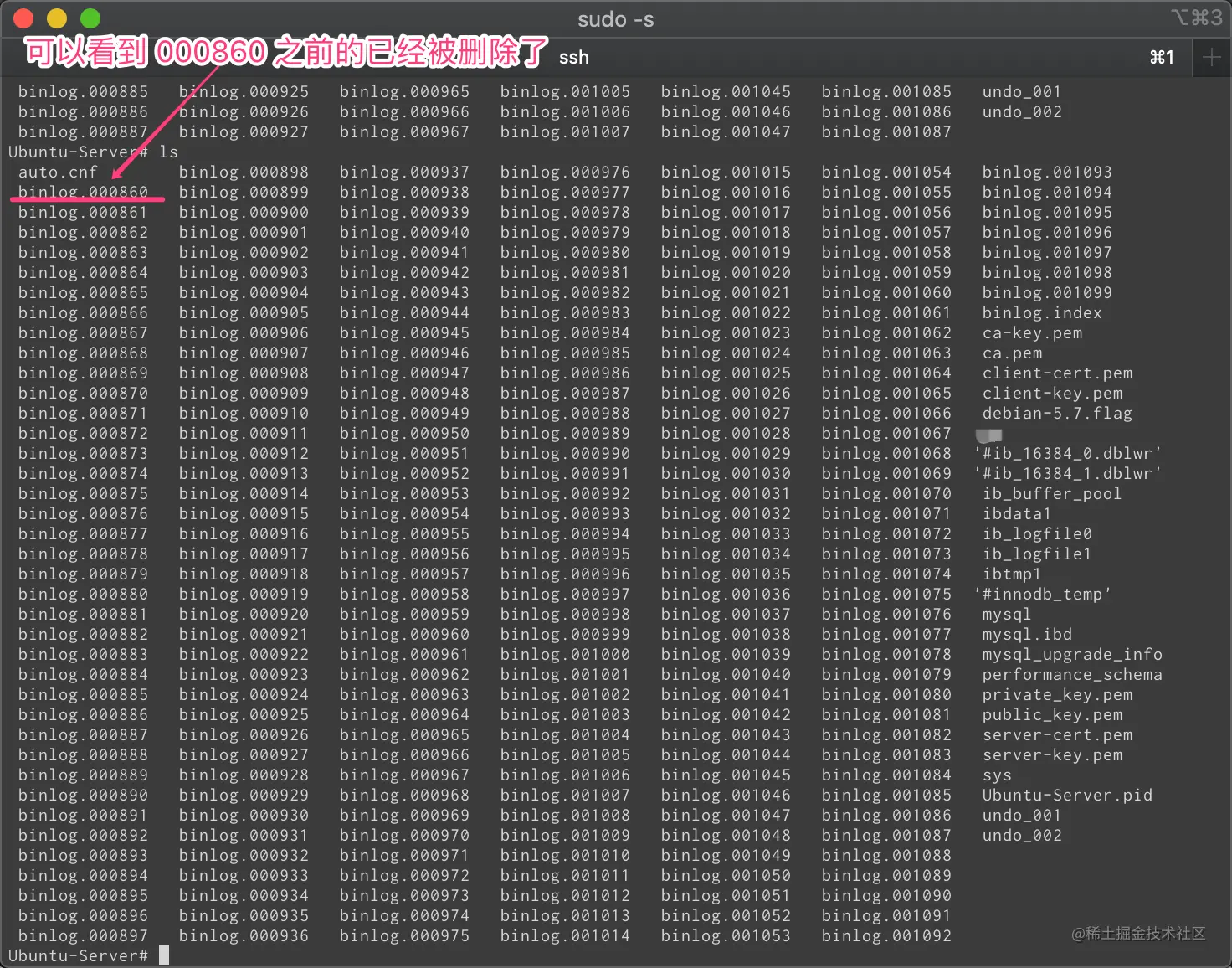Click the binlog.000861 file name
The width and height of the screenshot is (1232, 968).
click(x=83, y=212)
